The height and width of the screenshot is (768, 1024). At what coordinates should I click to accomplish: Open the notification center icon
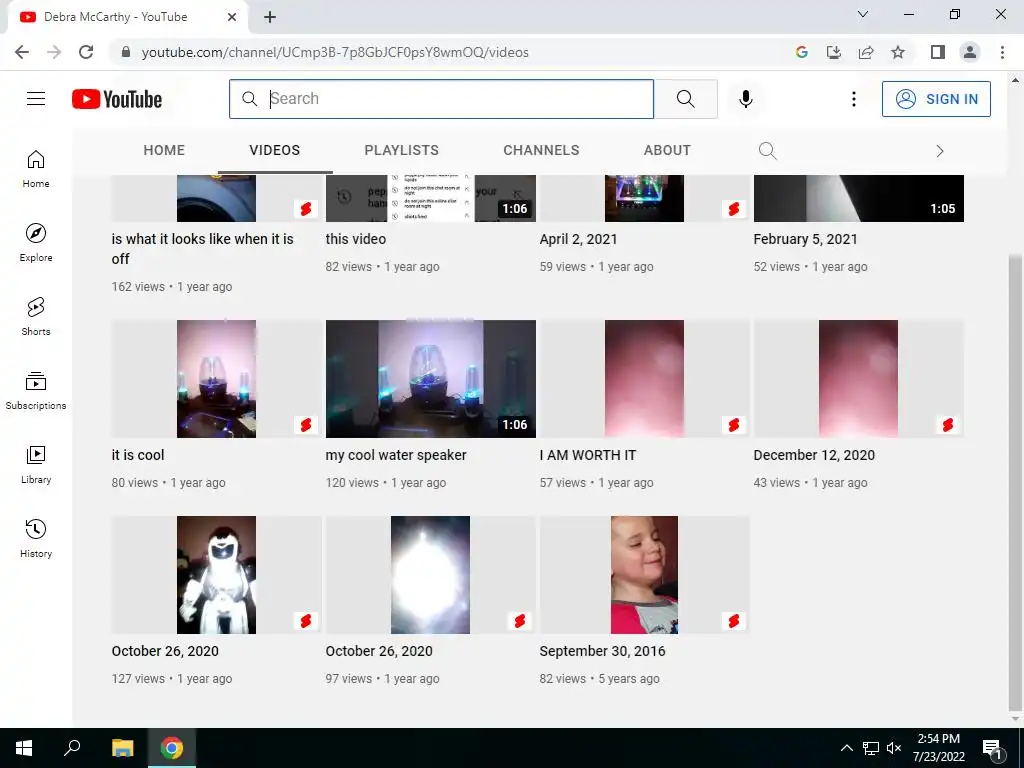[x=991, y=748]
